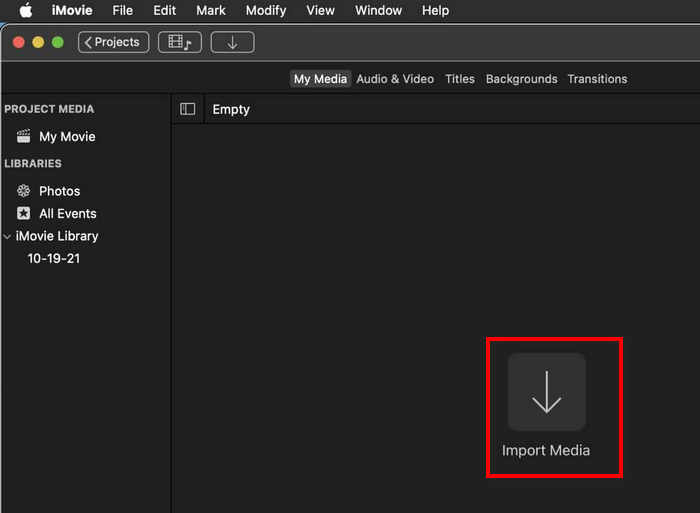Open the Apple menu
The width and height of the screenshot is (700, 513).
coord(26,10)
